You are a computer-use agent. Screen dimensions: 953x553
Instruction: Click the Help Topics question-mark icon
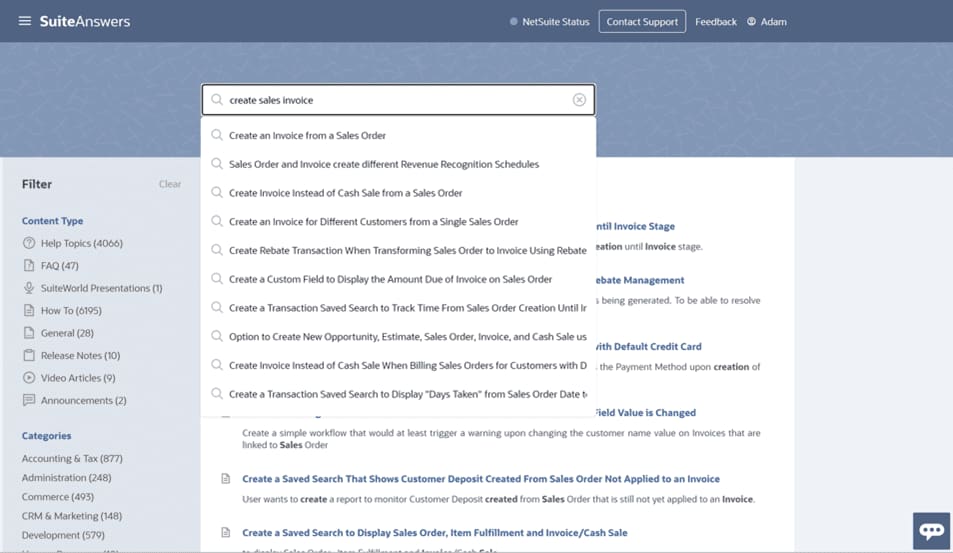pyautogui.click(x=29, y=243)
